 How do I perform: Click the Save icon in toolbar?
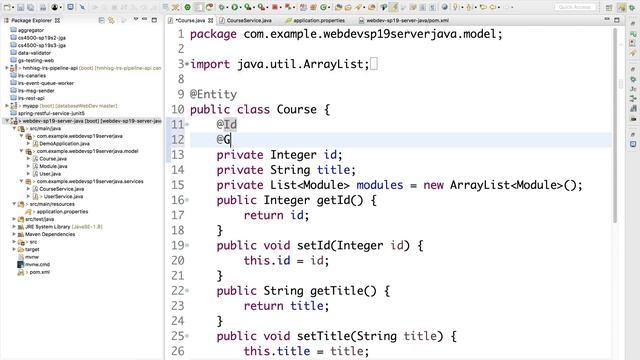point(20,7)
